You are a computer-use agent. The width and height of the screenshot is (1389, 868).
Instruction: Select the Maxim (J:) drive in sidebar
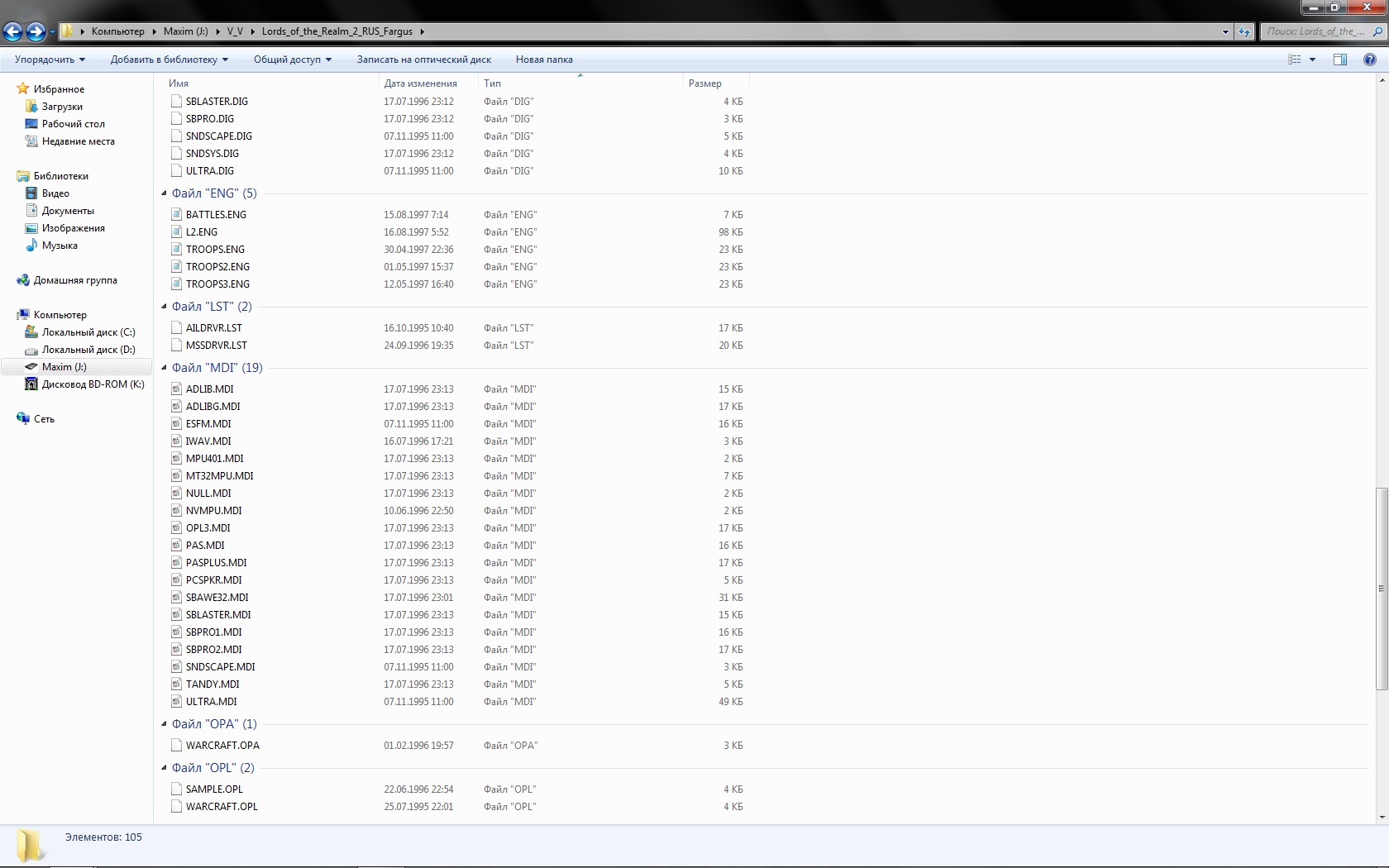click(x=64, y=367)
